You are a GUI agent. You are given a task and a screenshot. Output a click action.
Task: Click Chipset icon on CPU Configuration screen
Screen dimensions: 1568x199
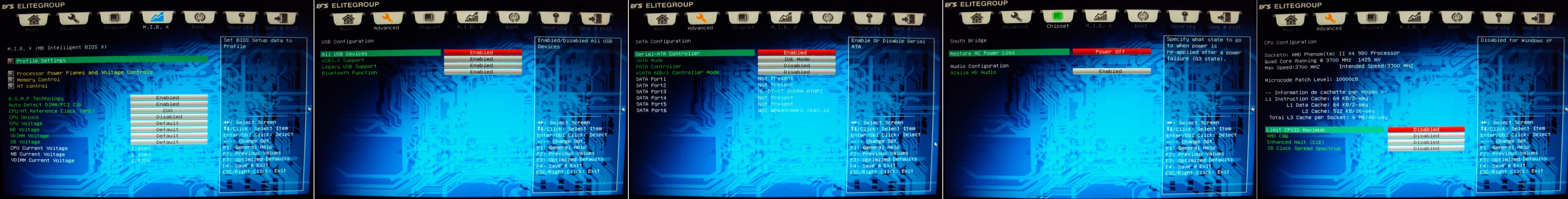1372,20
